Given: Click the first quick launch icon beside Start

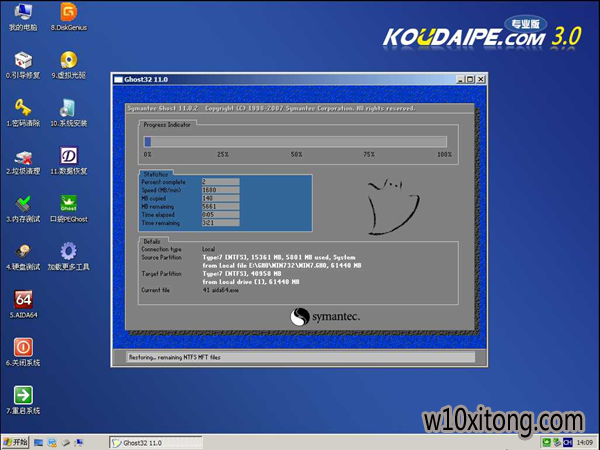Looking at the screenshot, I should (x=38, y=443).
